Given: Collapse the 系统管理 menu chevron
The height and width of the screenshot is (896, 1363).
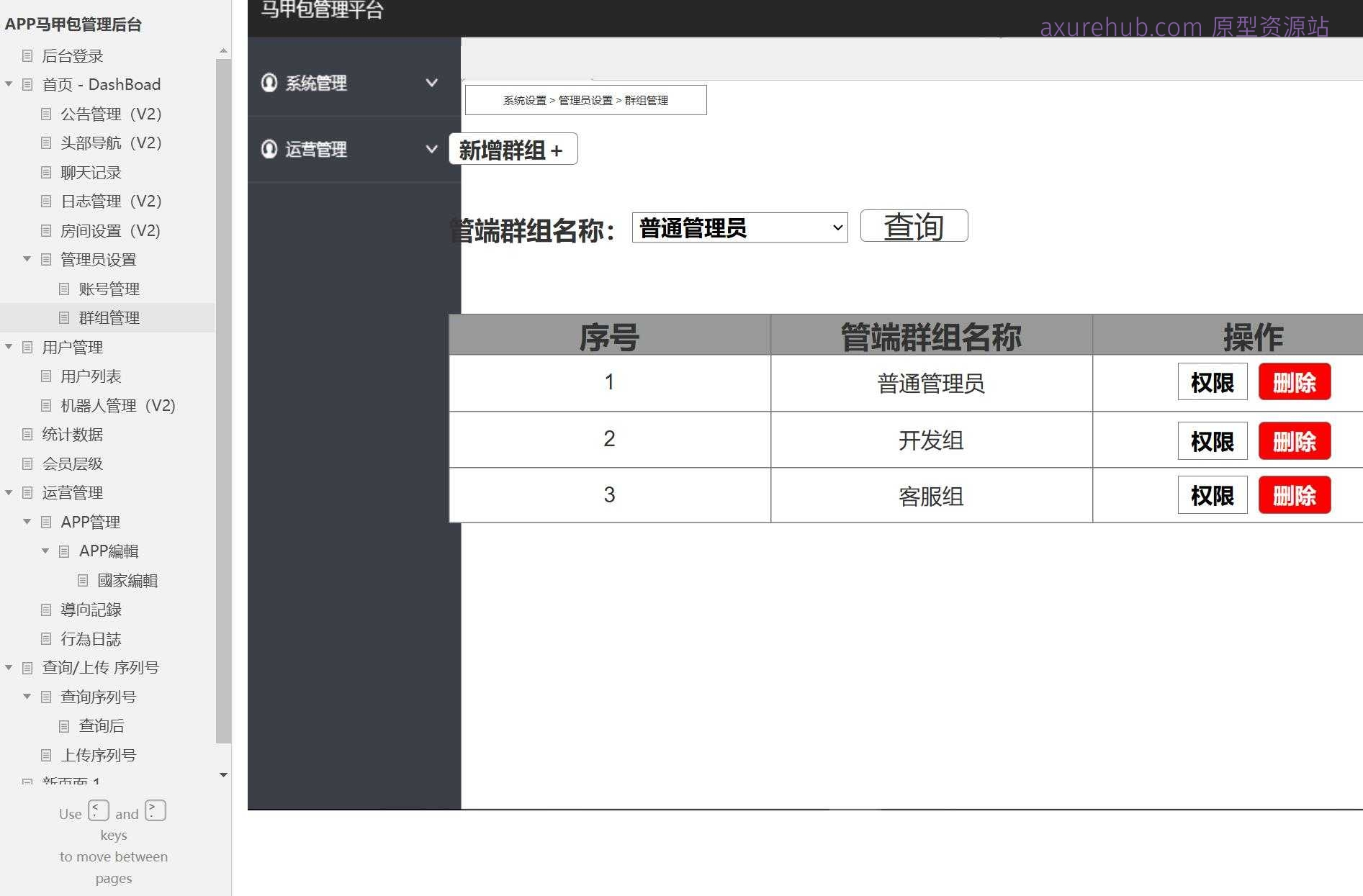Looking at the screenshot, I should pos(431,82).
